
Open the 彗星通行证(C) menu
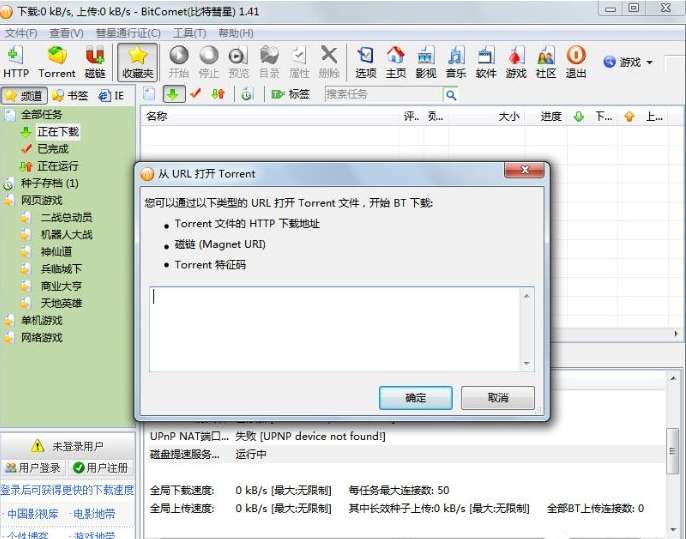(x=128, y=33)
